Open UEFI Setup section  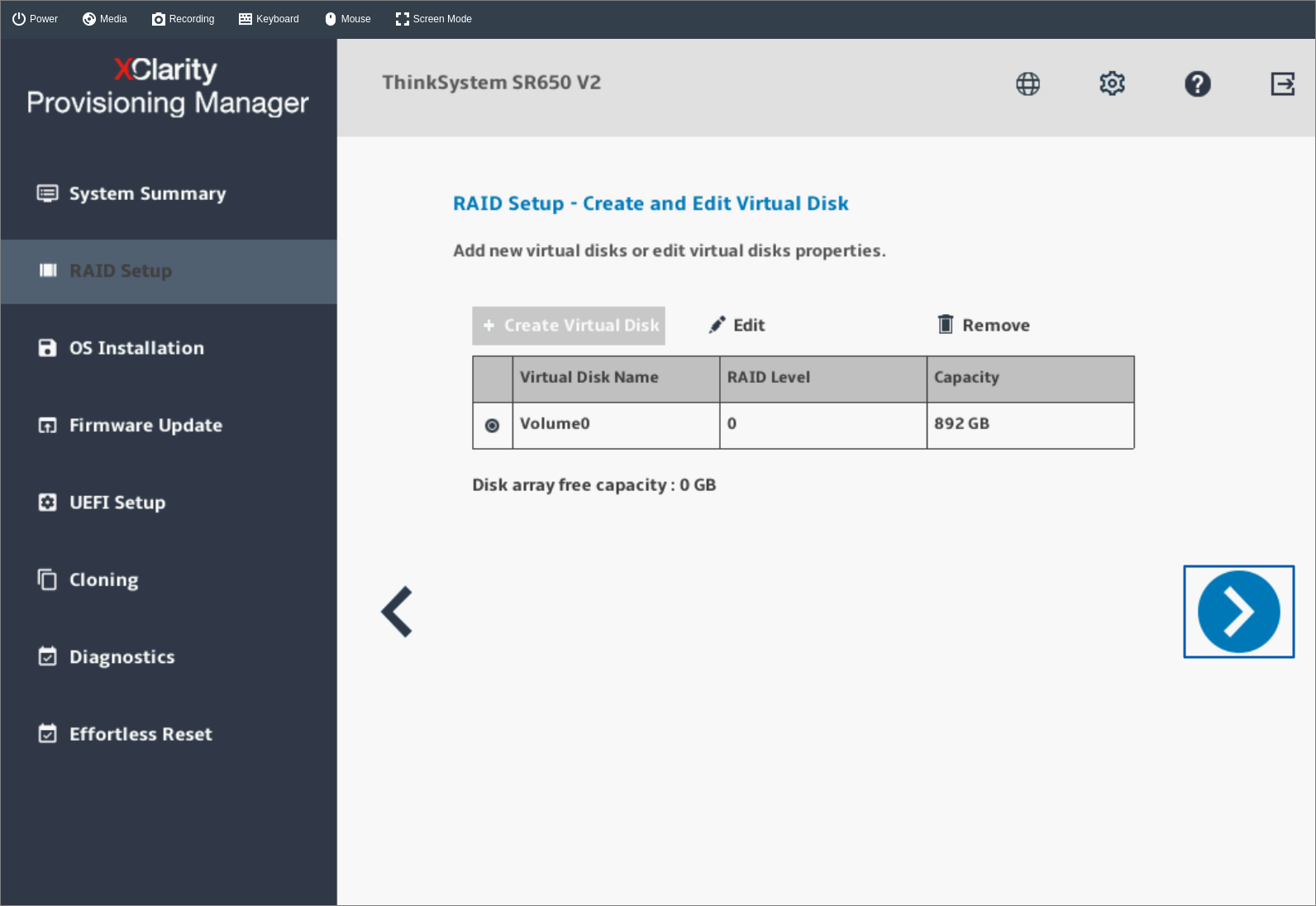coord(169,503)
